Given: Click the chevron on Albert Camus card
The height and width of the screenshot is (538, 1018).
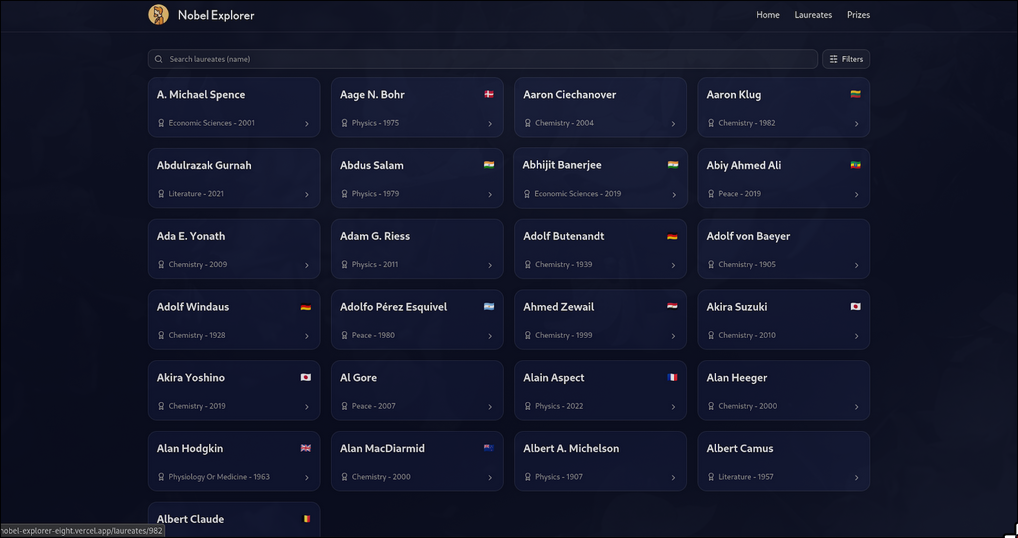Looking at the screenshot, I should pyautogui.click(x=856, y=478).
